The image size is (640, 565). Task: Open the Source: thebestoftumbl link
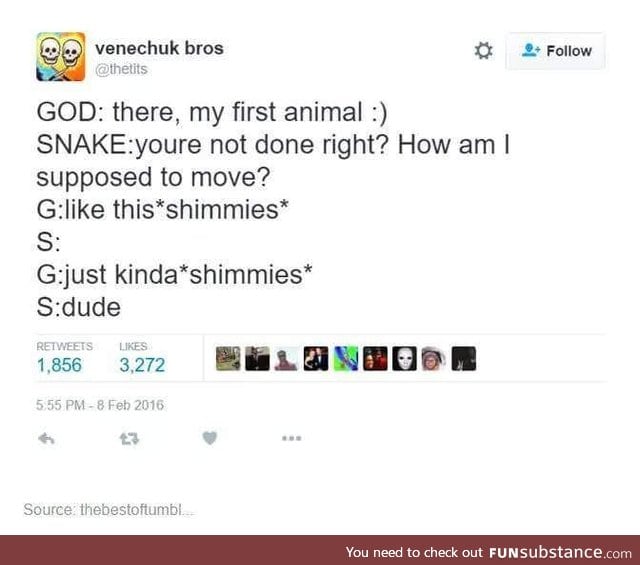(x=109, y=509)
